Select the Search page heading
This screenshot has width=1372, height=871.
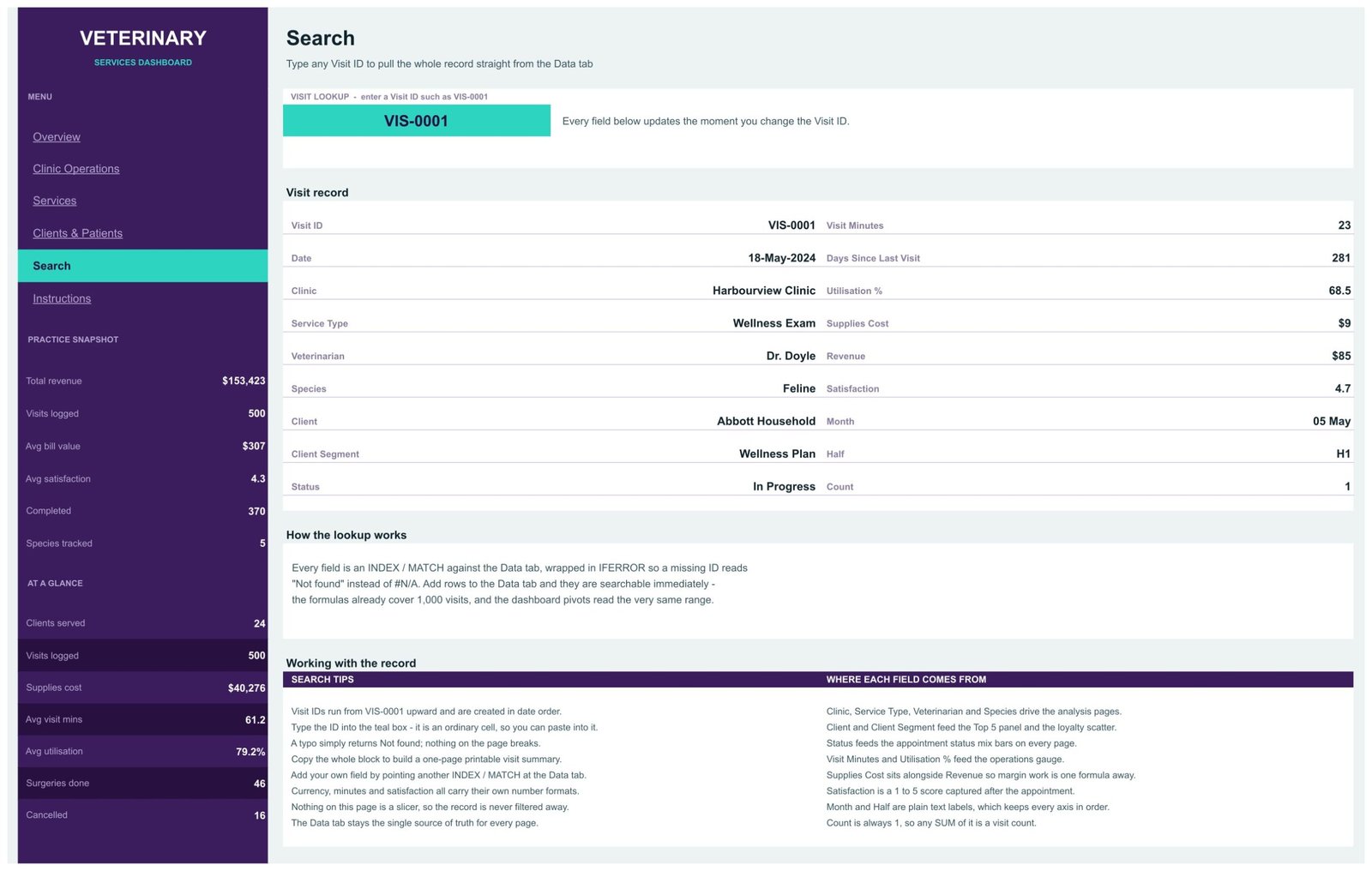point(321,38)
